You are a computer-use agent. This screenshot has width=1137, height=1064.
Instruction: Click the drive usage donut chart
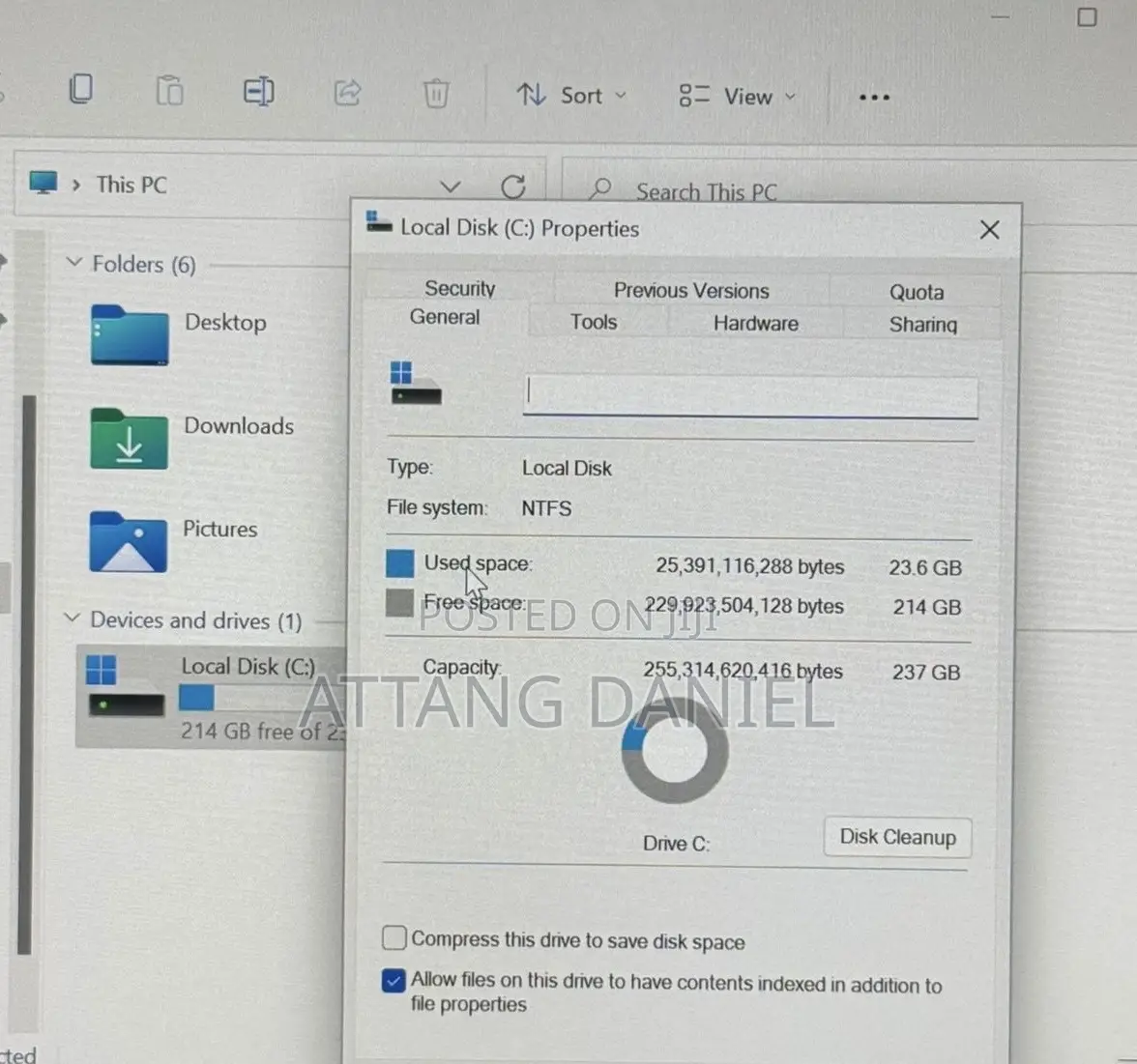pos(675,750)
